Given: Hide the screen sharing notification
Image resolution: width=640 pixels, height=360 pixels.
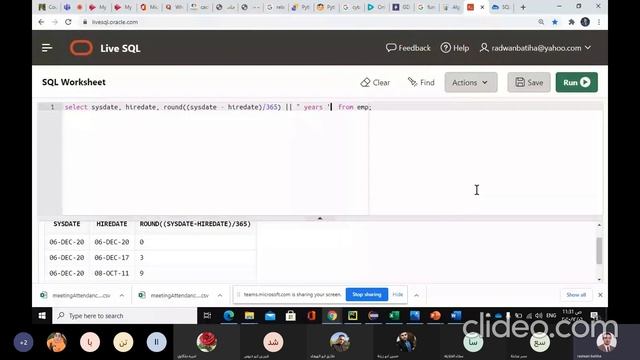Looking at the screenshot, I should click(x=398, y=294).
